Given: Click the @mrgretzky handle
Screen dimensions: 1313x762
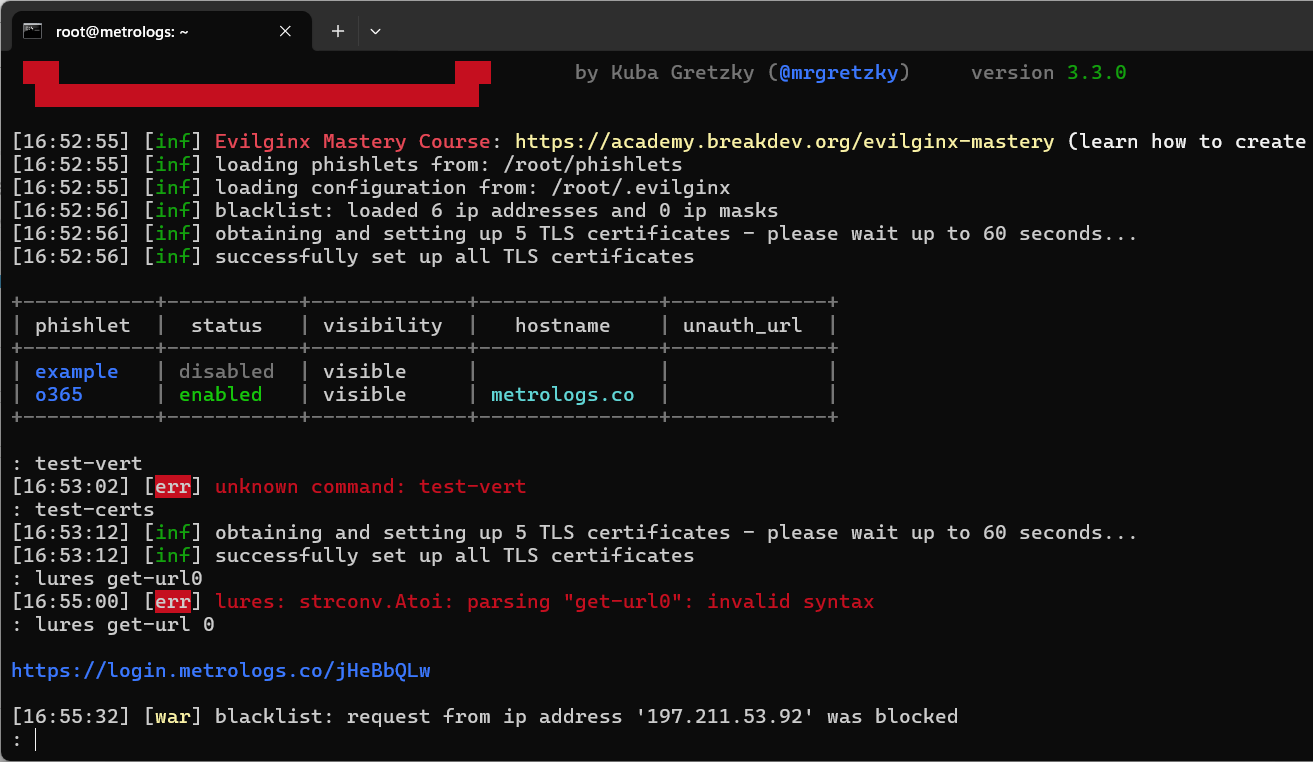Looking at the screenshot, I should [x=839, y=72].
